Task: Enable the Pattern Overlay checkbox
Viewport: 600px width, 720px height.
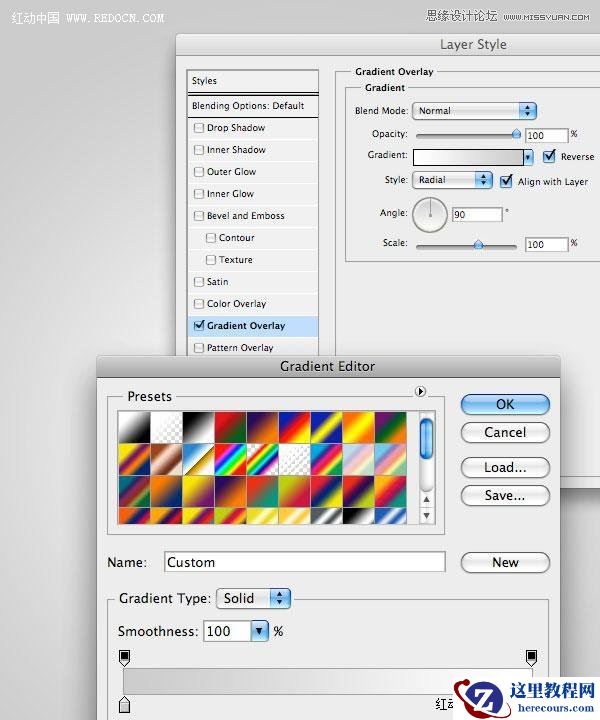Action: click(198, 348)
